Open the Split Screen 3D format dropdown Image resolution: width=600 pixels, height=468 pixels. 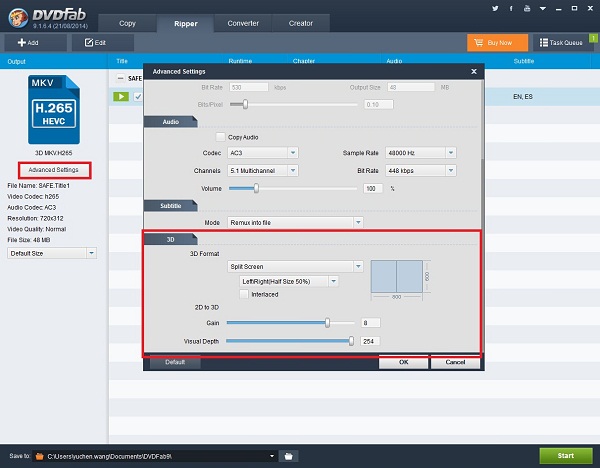coord(295,266)
